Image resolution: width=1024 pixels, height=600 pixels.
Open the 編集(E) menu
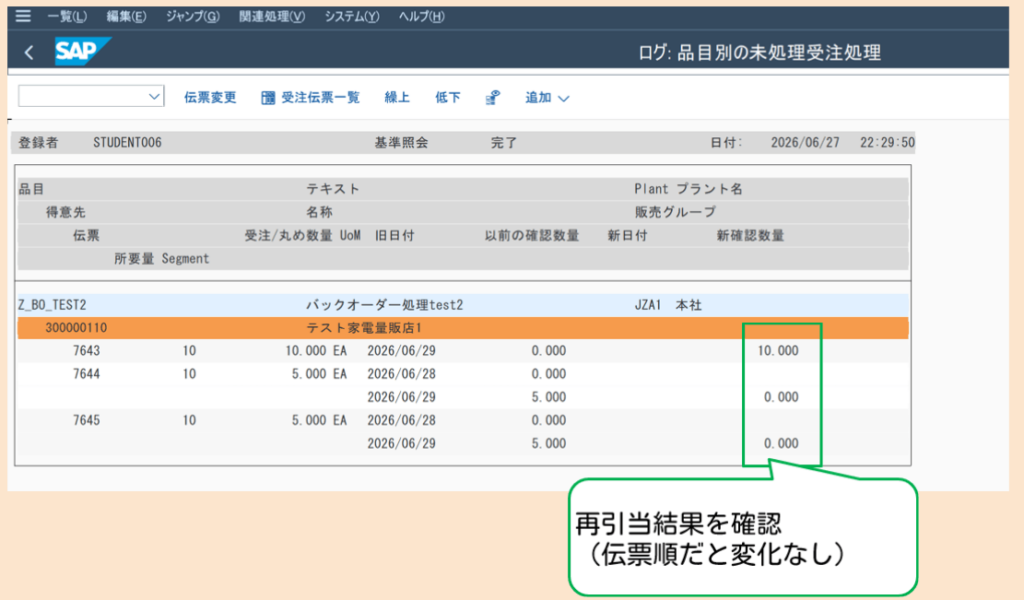[126, 16]
